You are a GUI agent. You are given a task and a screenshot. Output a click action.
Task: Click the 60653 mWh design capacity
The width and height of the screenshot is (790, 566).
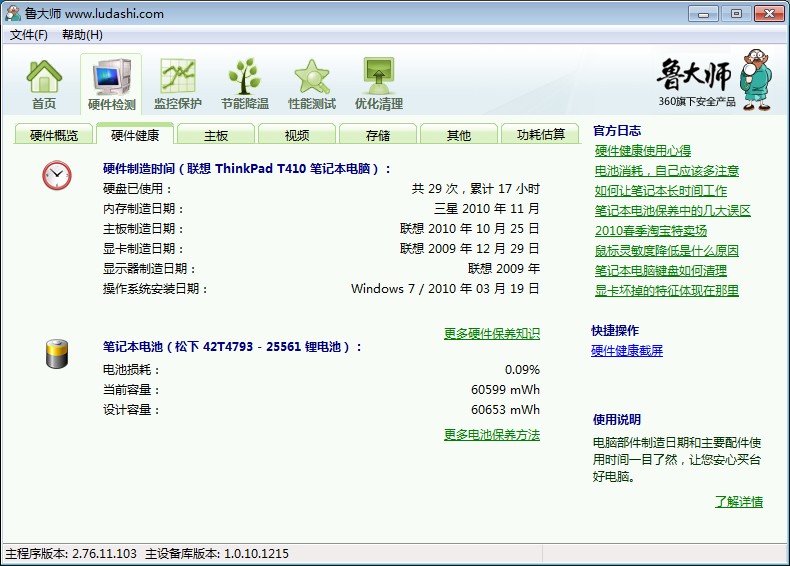505,410
